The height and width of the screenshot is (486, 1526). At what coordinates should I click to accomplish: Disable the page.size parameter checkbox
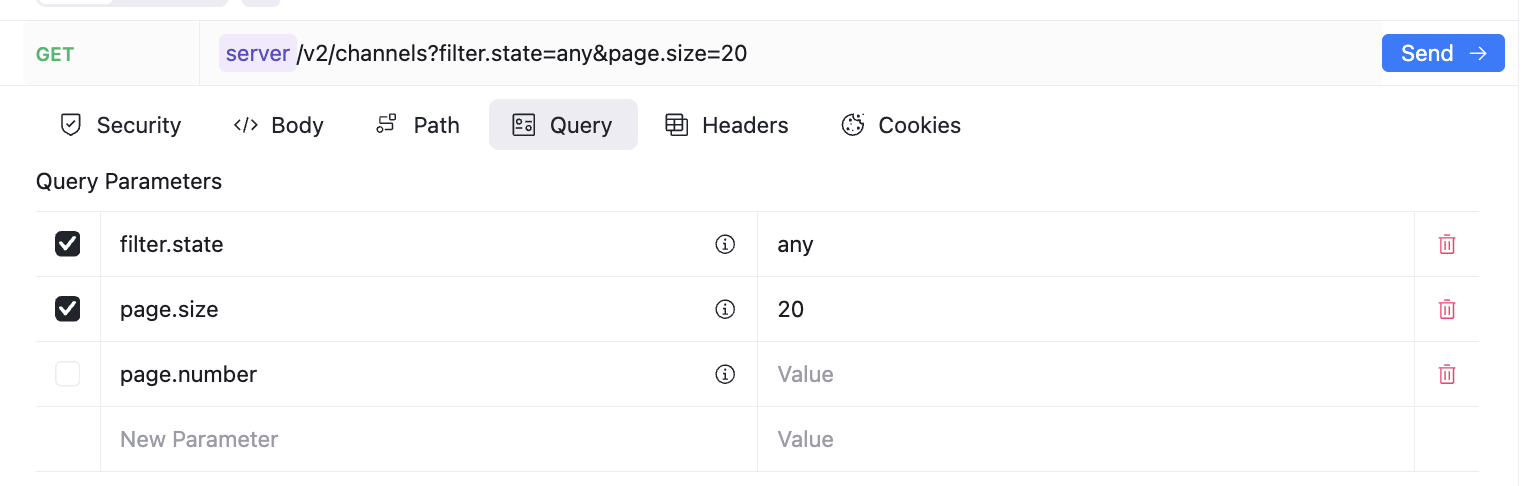(x=68, y=309)
